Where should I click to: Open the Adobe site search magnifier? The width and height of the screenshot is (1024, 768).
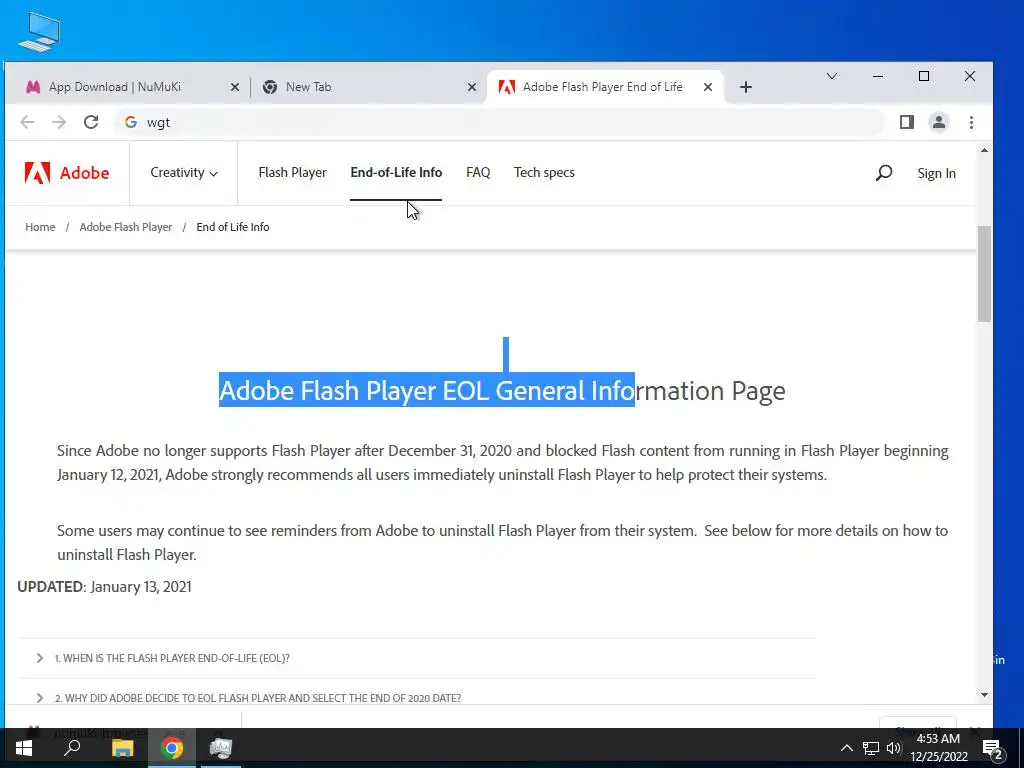(x=884, y=173)
